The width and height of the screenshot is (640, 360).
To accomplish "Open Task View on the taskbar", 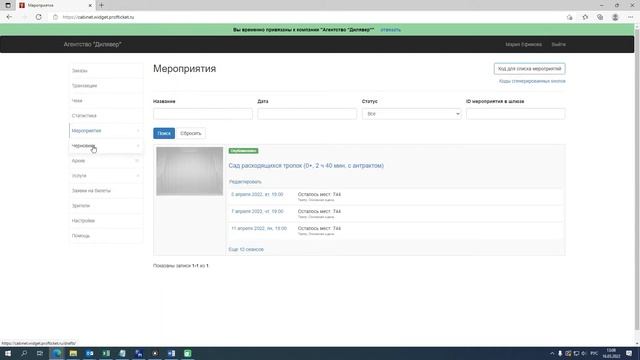I will pyautogui.click(x=40, y=353).
